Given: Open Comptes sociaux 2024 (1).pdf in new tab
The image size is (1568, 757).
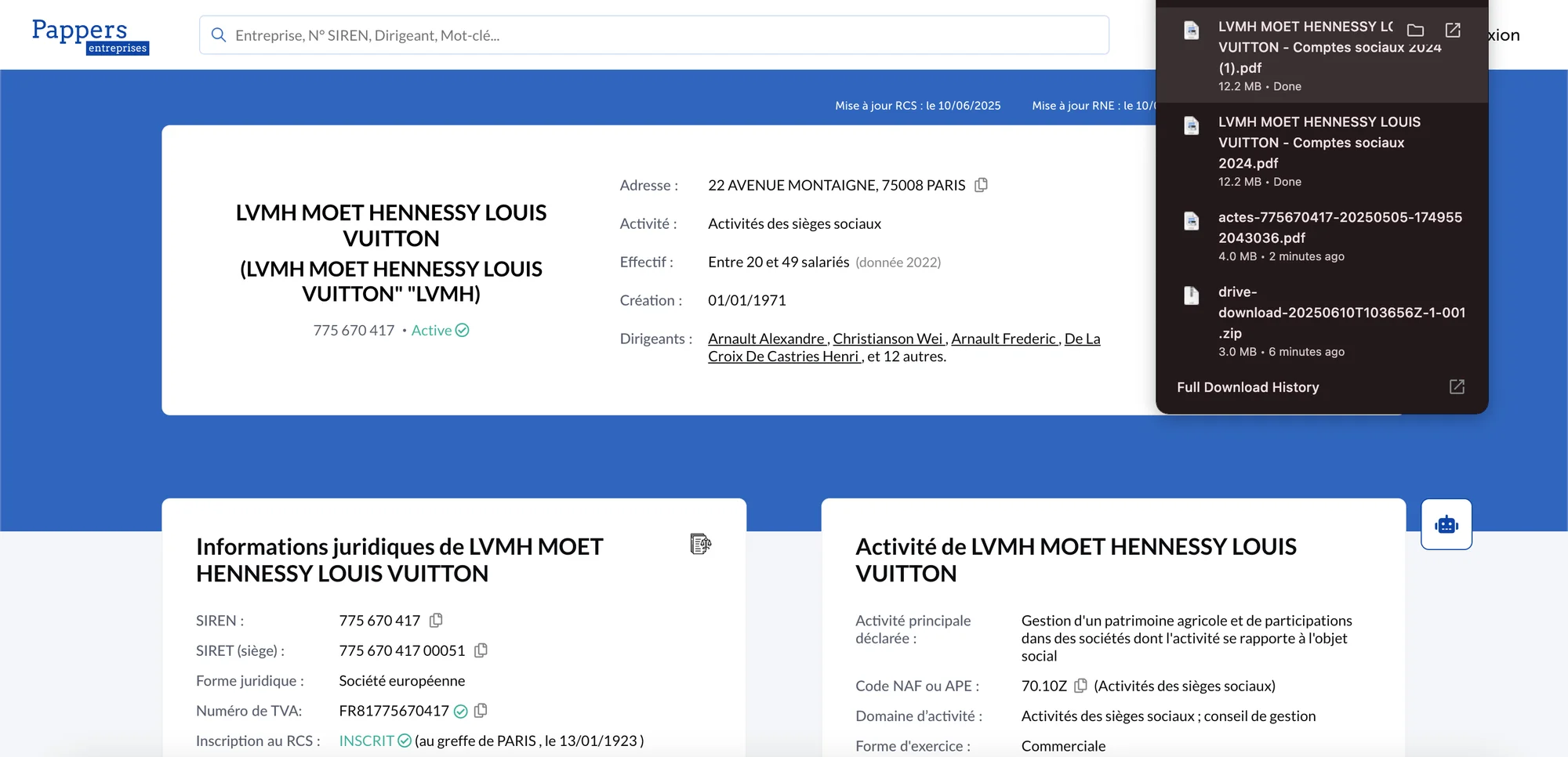Looking at the screenshot, I should (1453, 30).
